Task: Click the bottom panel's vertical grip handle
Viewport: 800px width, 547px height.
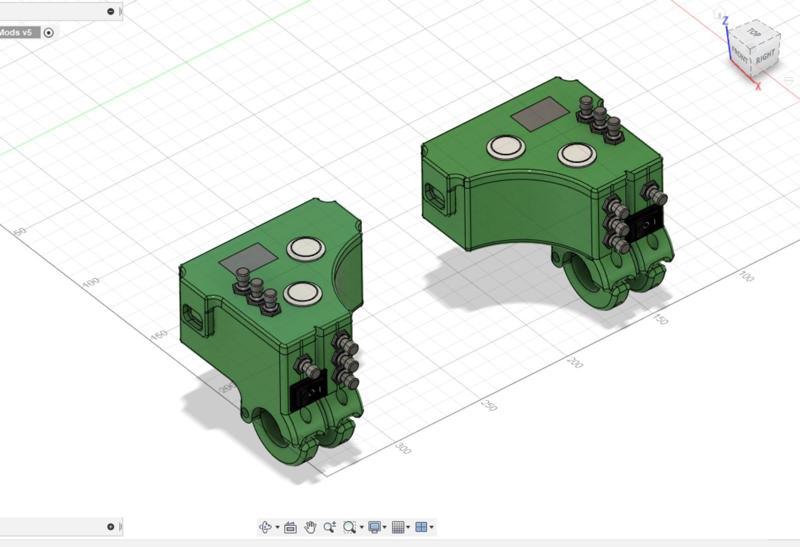Action: point(120,527)
